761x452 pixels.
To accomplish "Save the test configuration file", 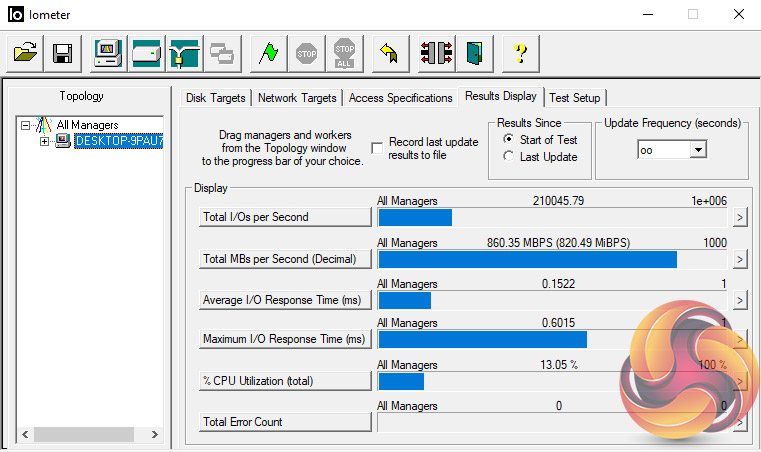I will 63,53.
